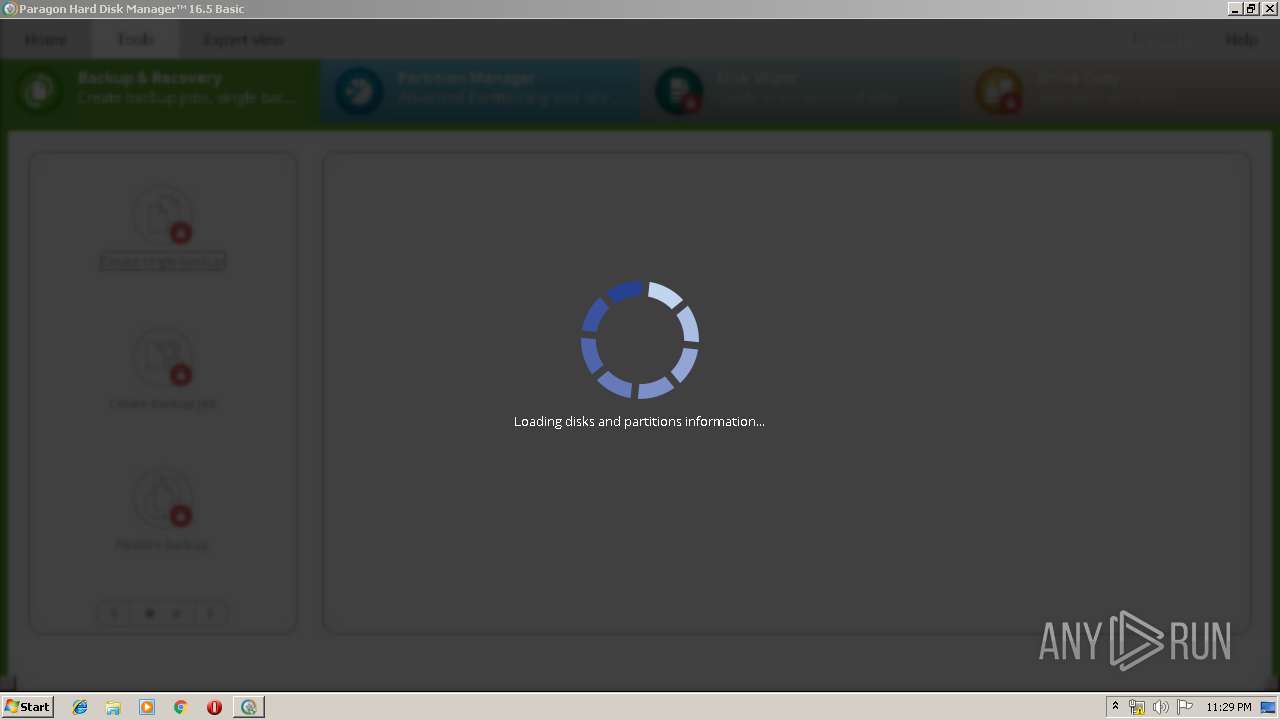
Task: Click the Show desktop button
Action: (1269, 707)
